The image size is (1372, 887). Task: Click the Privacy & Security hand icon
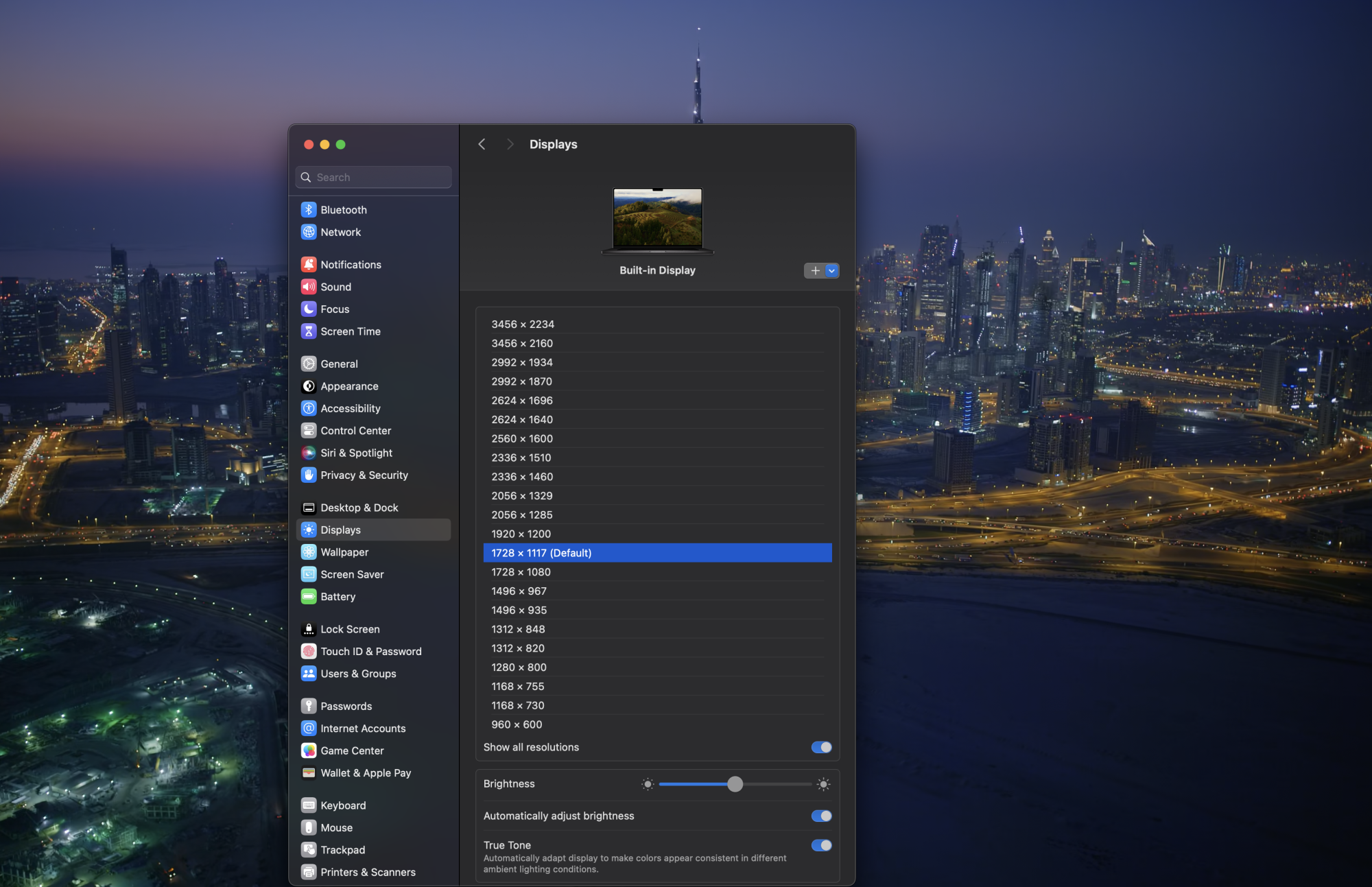[309, 475]
